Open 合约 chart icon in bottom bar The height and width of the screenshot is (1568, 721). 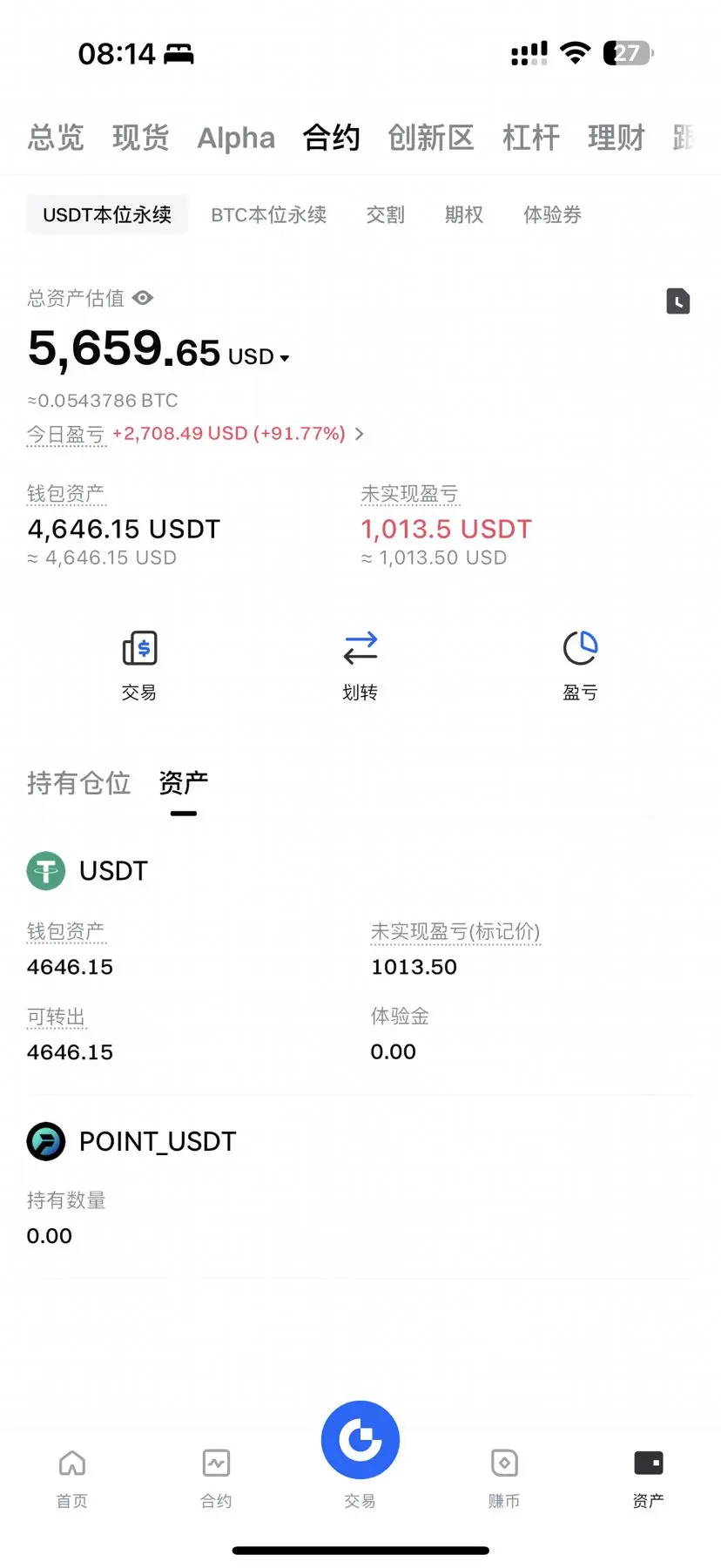point(216,1479)
